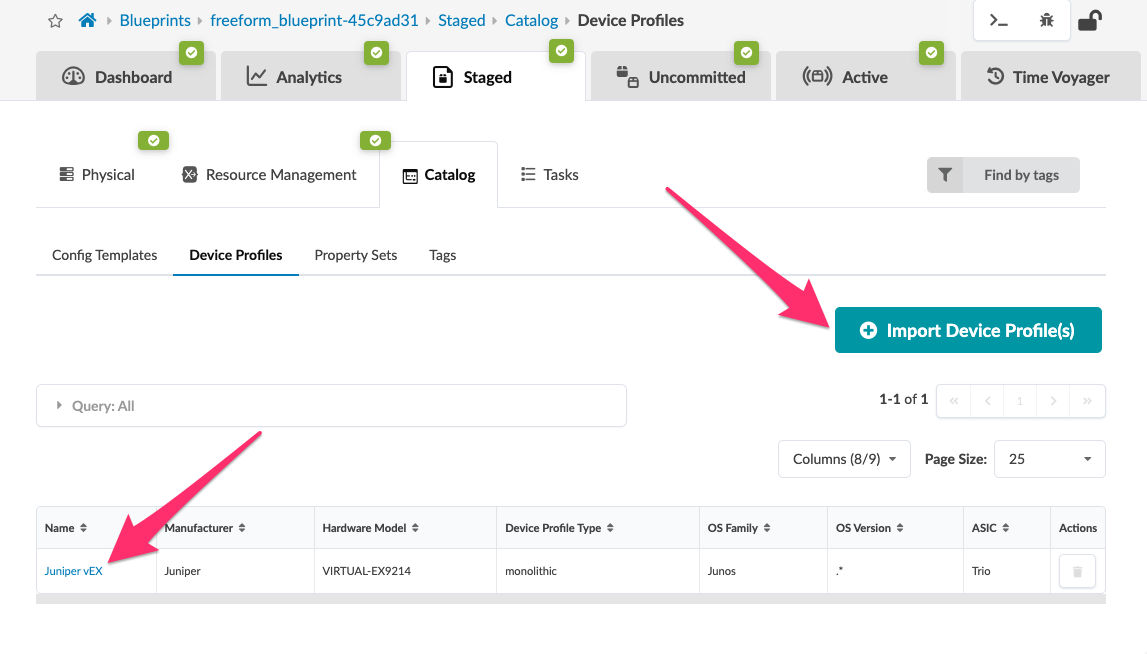The height and width of the screenshot is (654, 1147).
Task: Open the Page Size 25 dropdown
Action: 1049,459
